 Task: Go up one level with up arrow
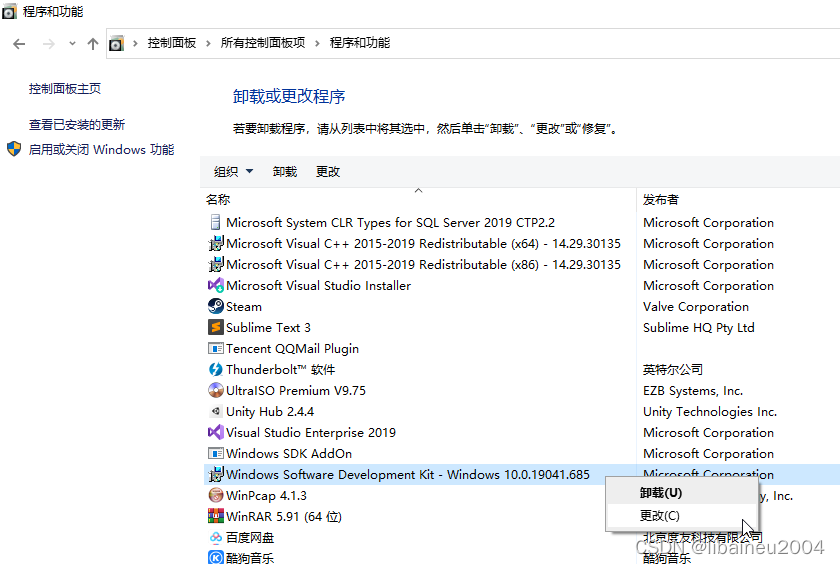[93, 44]
